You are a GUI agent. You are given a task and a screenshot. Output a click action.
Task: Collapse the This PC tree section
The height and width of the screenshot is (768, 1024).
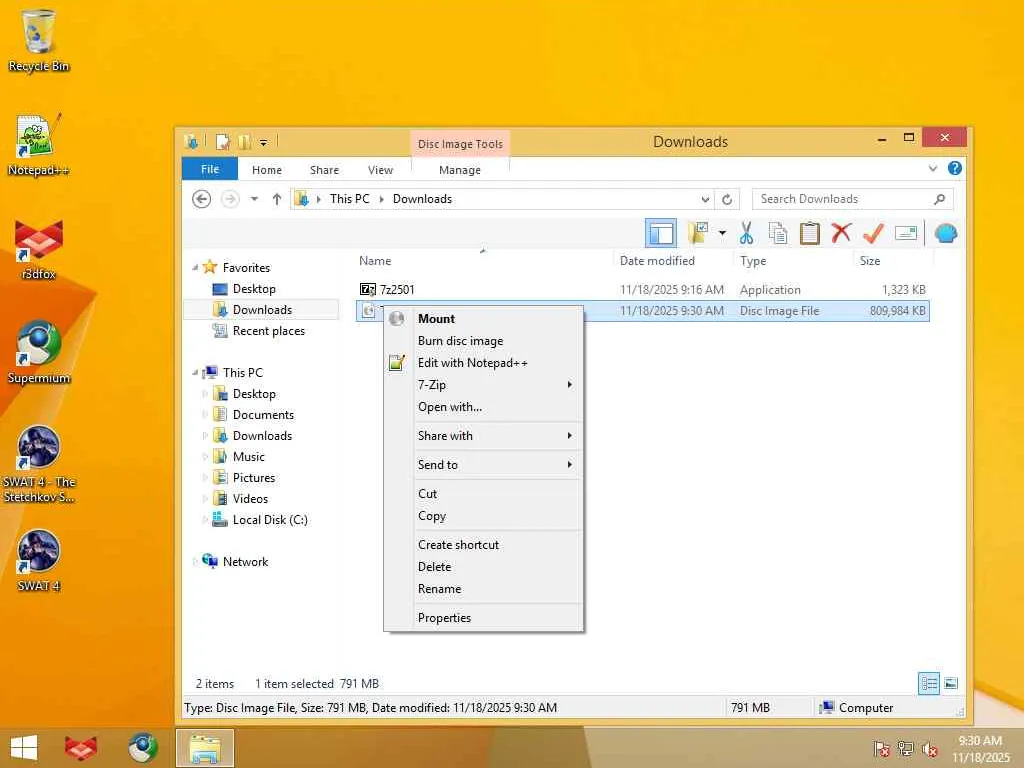[x=195, y=372]
